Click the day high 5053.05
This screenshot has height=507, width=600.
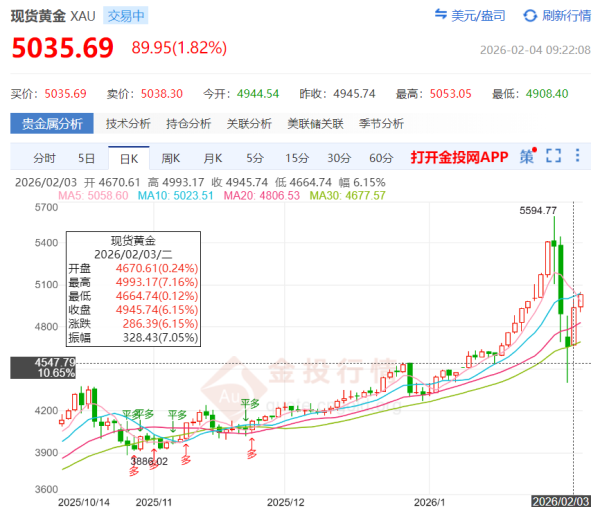pos(451,94)
